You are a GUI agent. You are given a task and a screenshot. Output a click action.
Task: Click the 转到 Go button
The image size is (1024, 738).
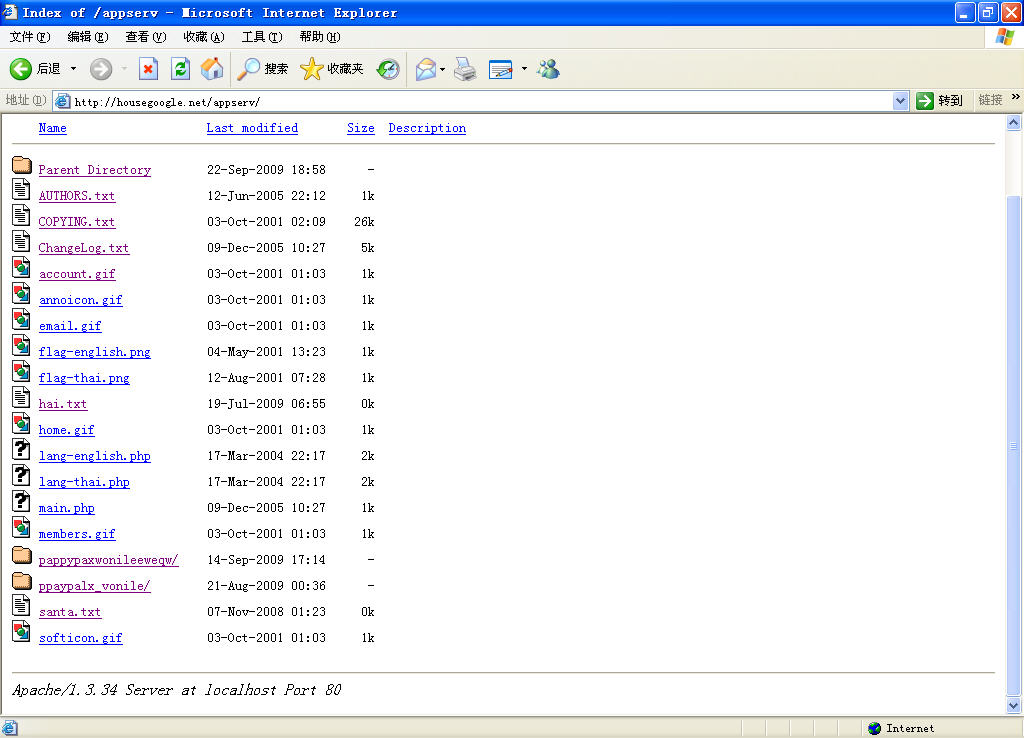click(940, 101)
